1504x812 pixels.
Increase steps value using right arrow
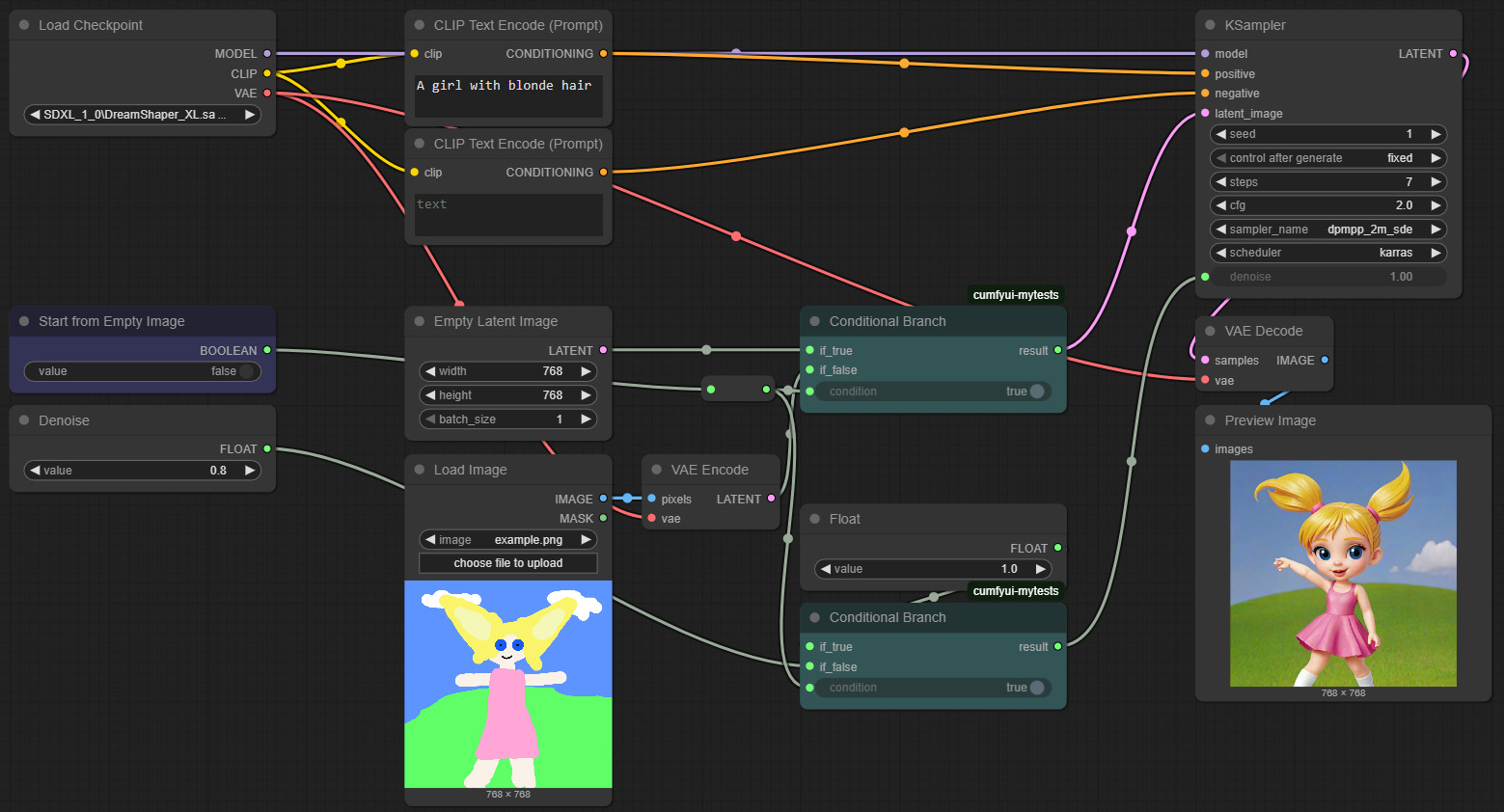[x=1436, y=181]
